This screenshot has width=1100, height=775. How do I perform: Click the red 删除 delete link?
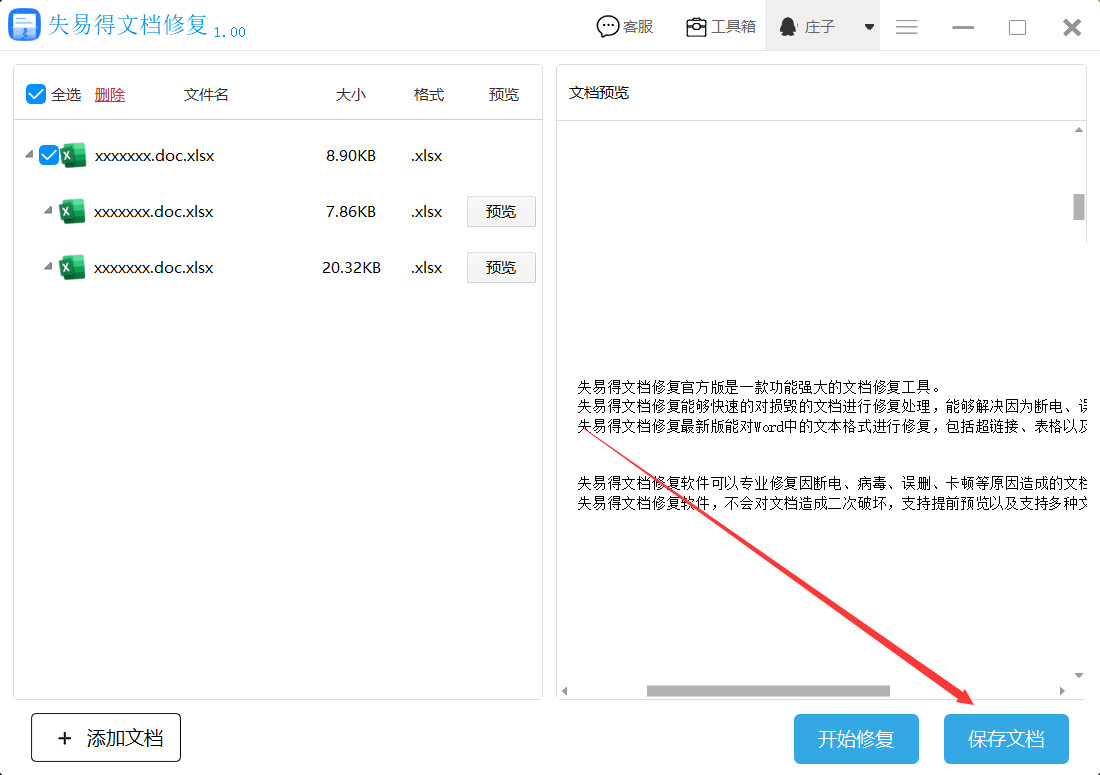coord(109,95)
